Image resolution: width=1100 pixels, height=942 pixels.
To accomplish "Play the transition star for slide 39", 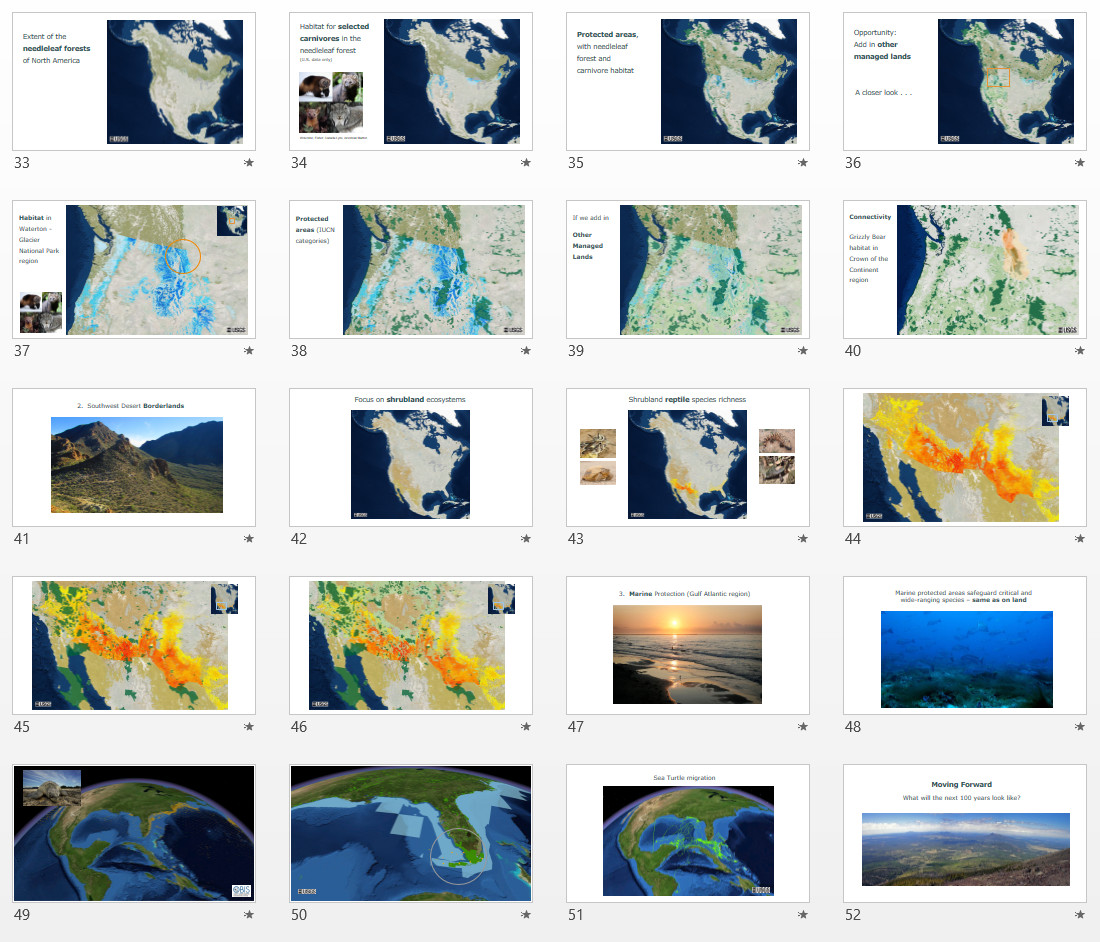I will pos(803,351).
